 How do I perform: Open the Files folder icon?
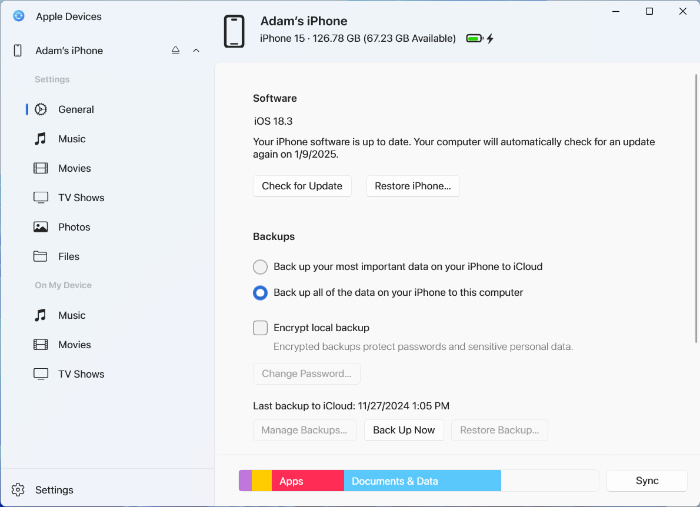40,256
